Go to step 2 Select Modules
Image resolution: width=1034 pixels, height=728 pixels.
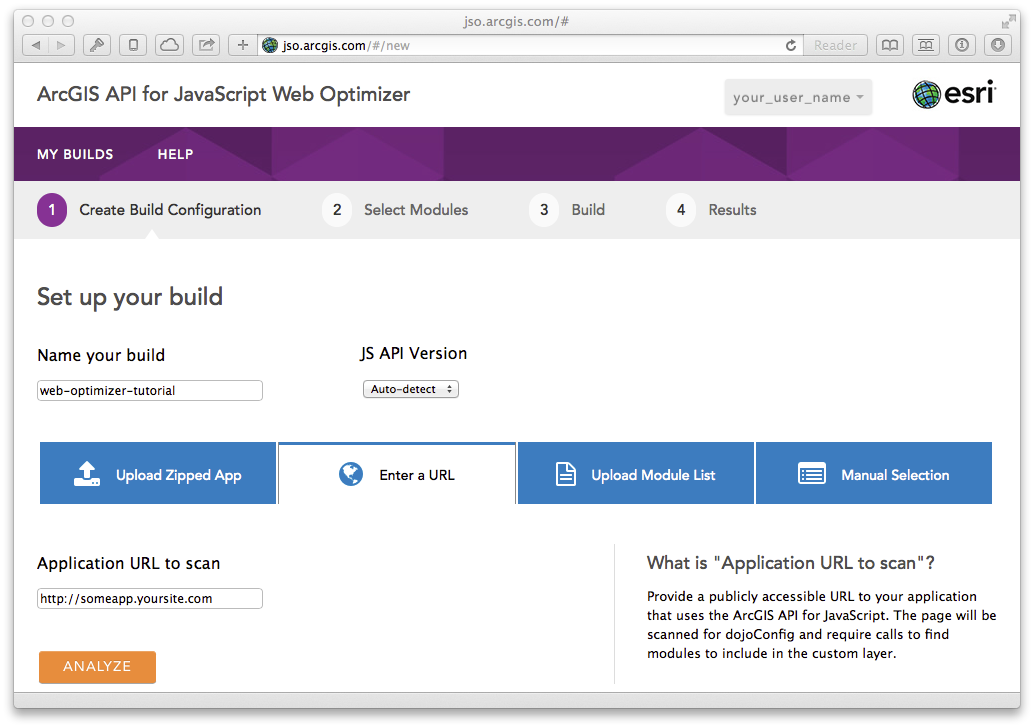(395, 210)
